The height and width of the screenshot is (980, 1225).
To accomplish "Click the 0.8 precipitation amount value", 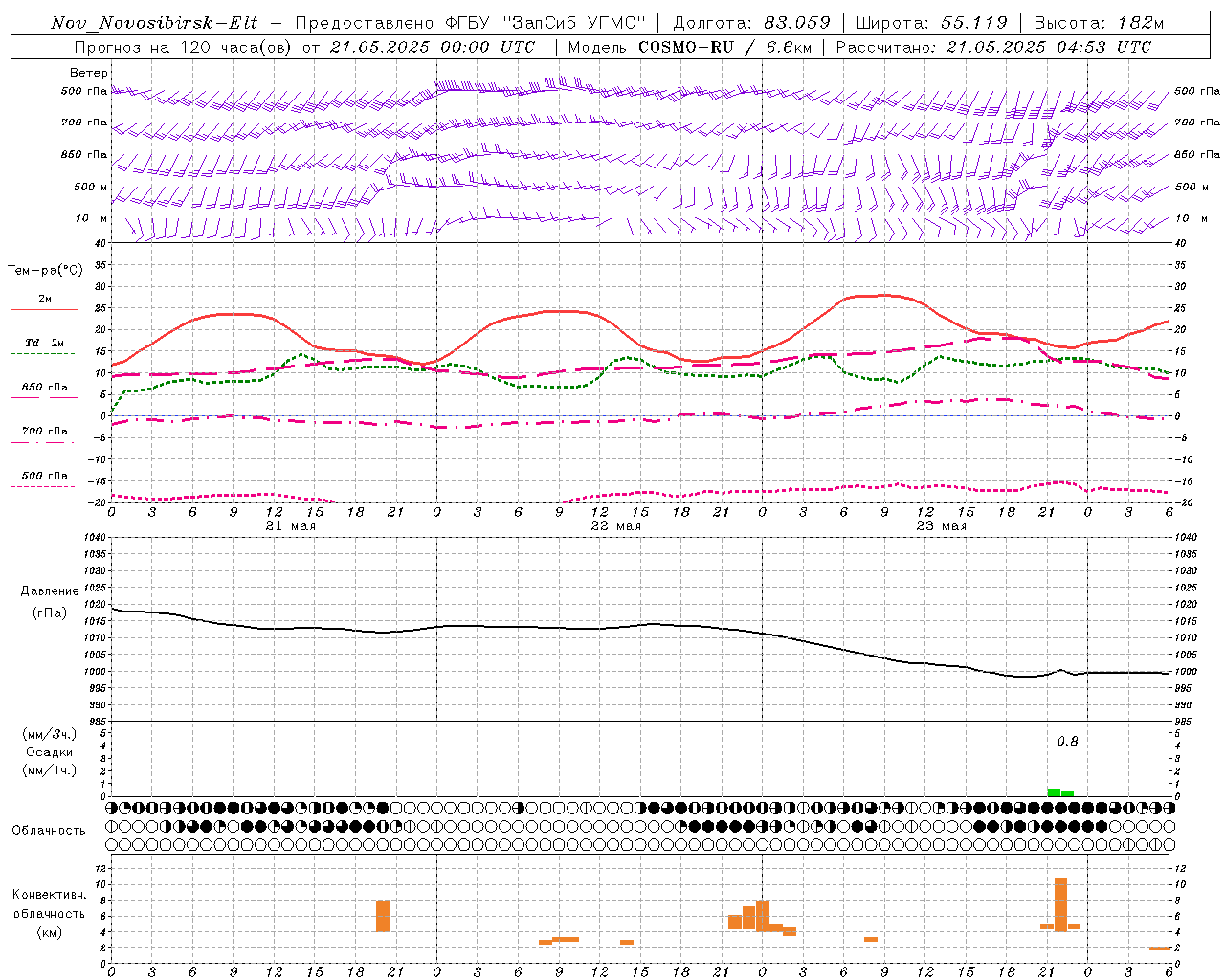I will (x=1067, y=742).
